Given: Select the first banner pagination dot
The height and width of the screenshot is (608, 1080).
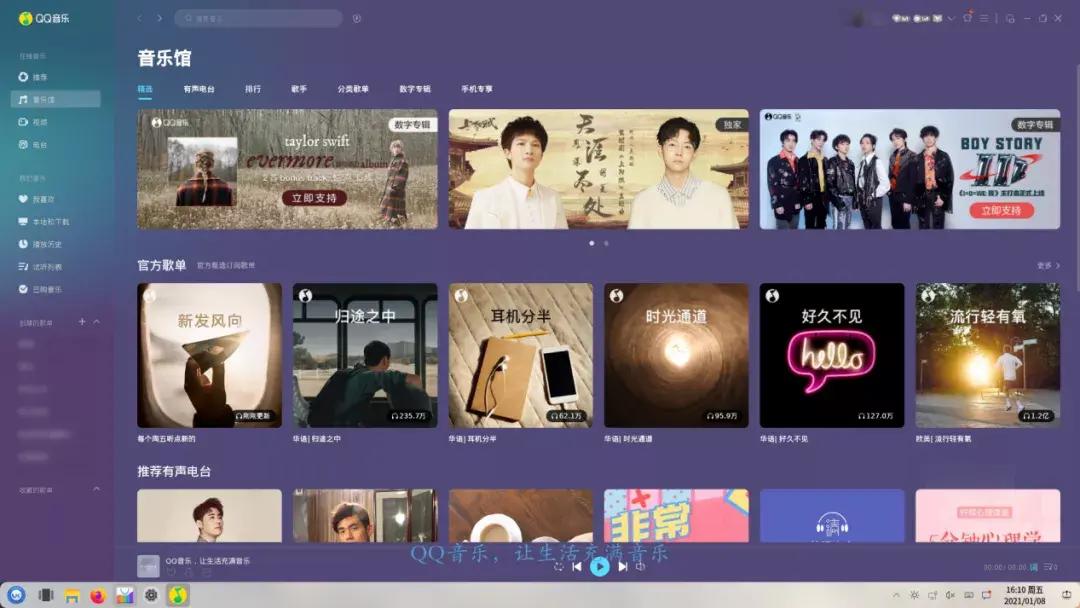Looking at the screenshot, I should (x=592, y=243).
